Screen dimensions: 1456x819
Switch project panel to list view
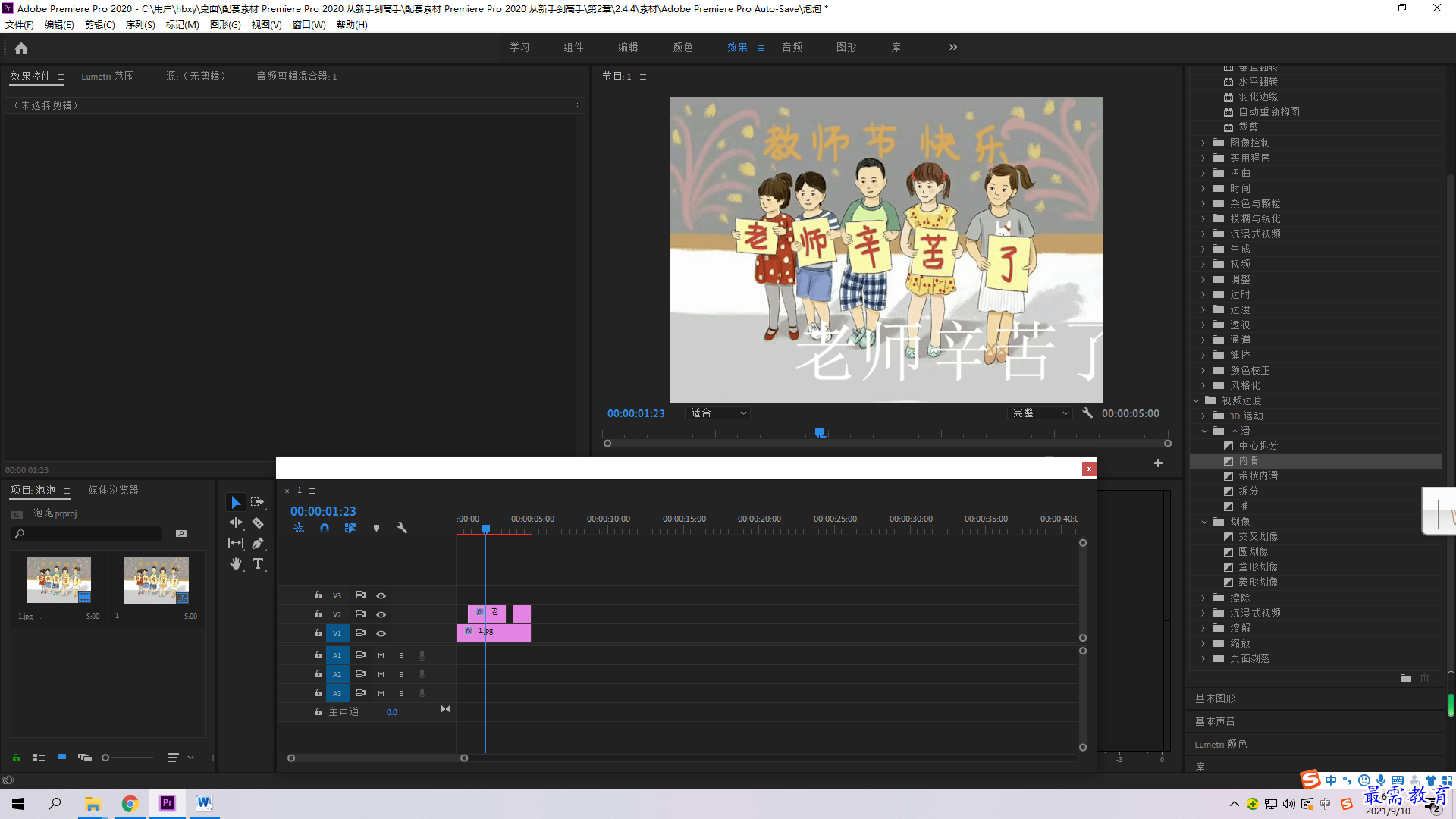pyautogui.click(x=39, y=758)
